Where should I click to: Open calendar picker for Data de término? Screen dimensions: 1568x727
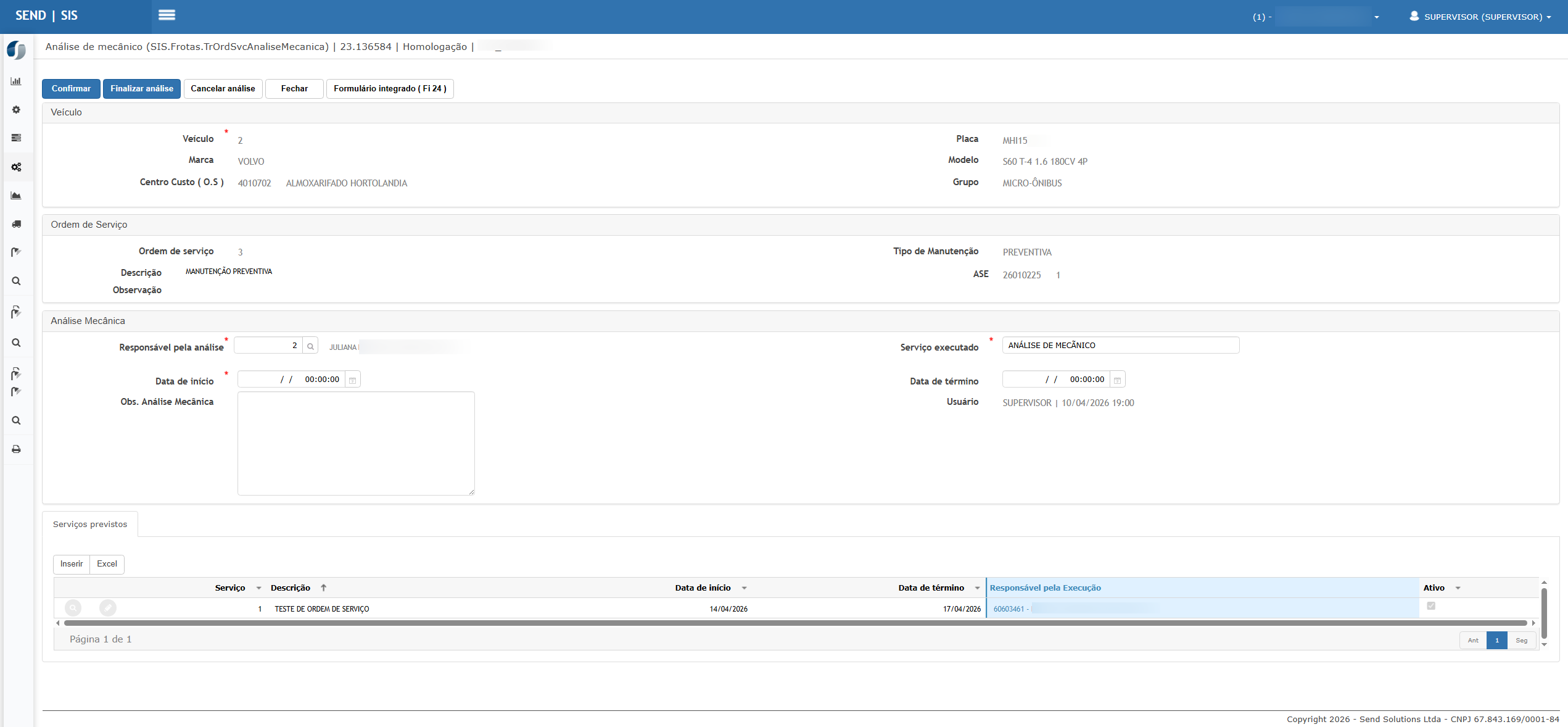click(1117, 380)
